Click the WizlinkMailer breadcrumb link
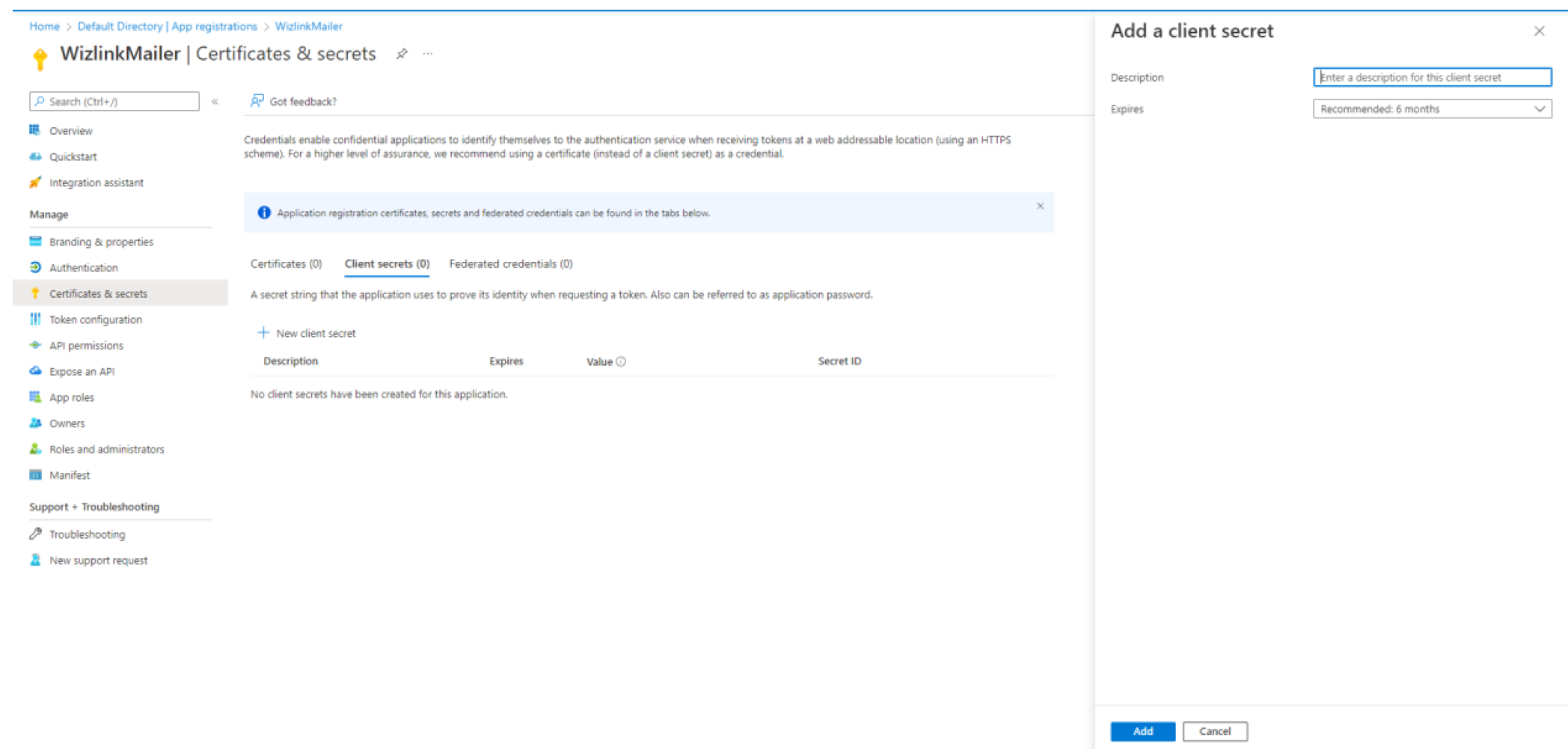The image size is (1568, 749). point(308,26)
